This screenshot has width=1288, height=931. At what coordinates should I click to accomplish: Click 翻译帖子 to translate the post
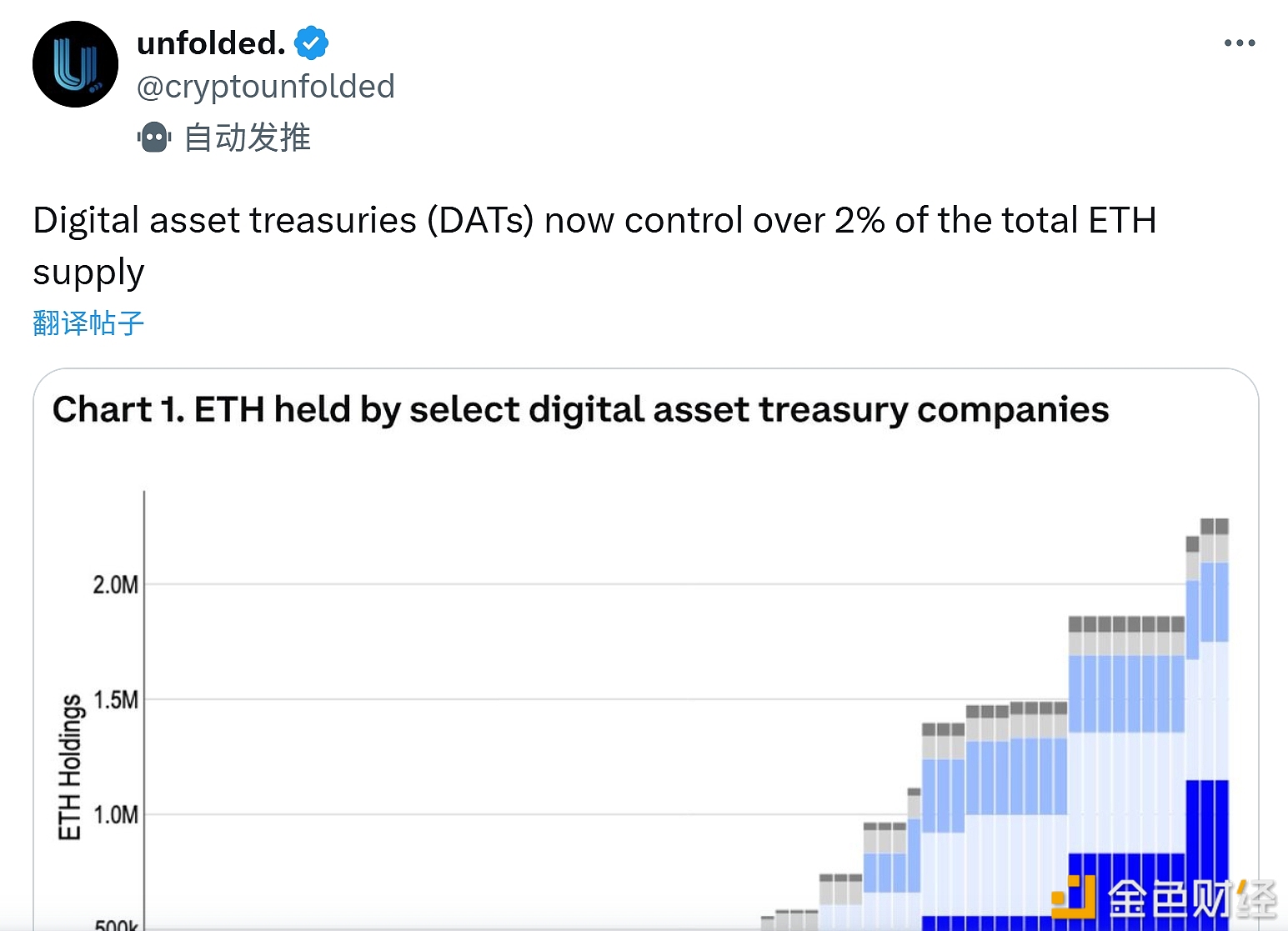coord(88,323)
